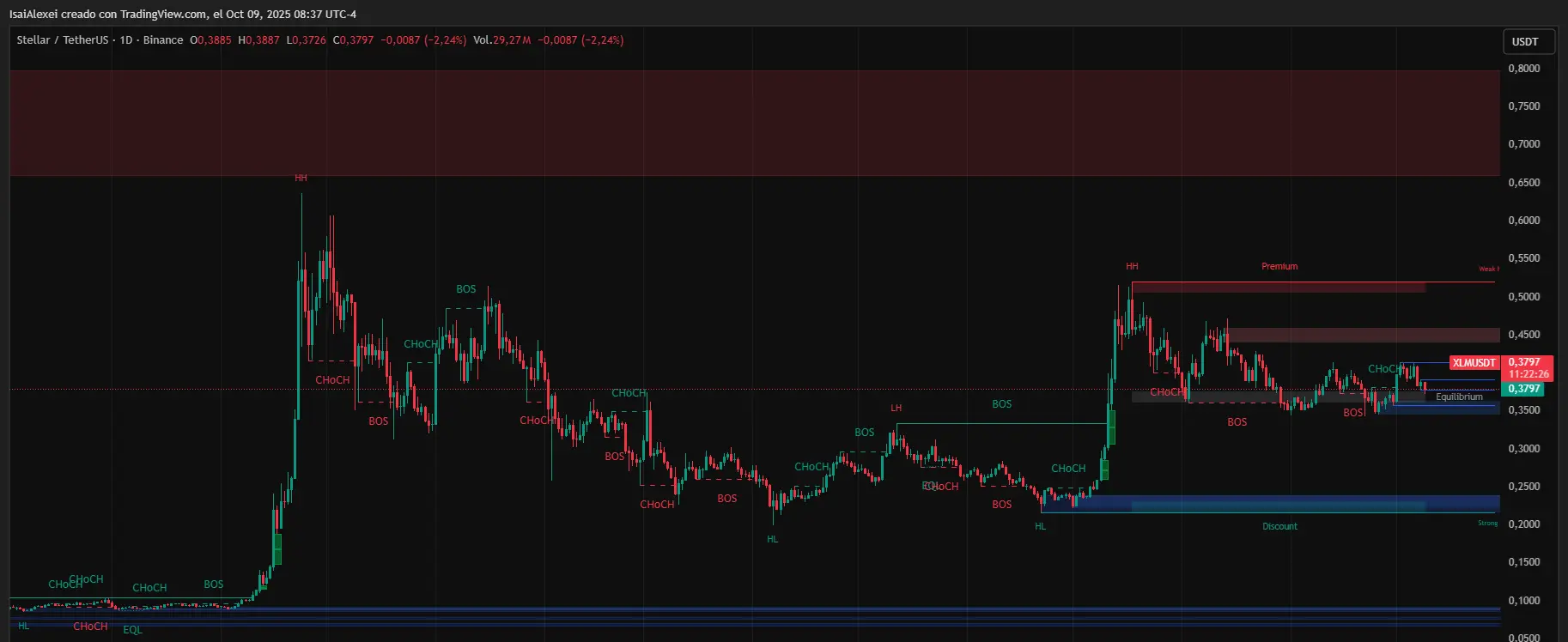Select the Stellar / TetherUS symbol title
Viewport: 1568px width, 642px height.
pyautogui.click(x=63, y=40)
